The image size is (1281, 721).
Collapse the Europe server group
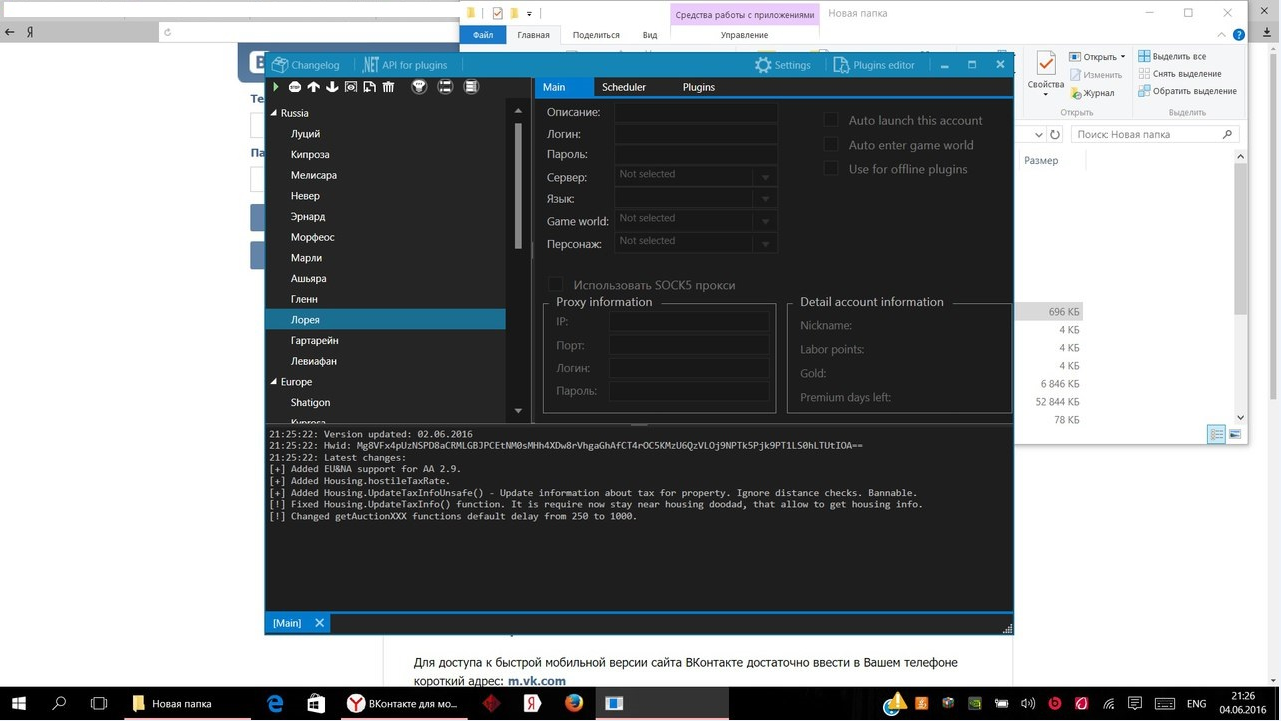click(274, 382)
